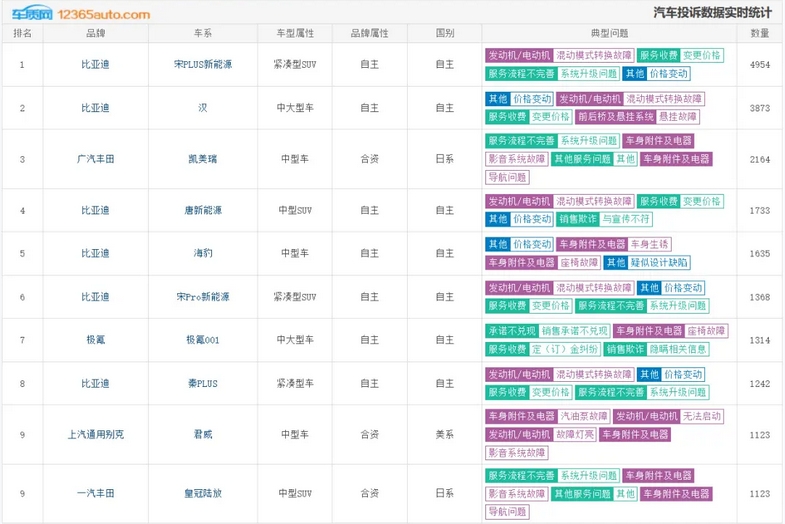Click the 美系 country cell
The image size is (785, 524).
click(445, 434)
